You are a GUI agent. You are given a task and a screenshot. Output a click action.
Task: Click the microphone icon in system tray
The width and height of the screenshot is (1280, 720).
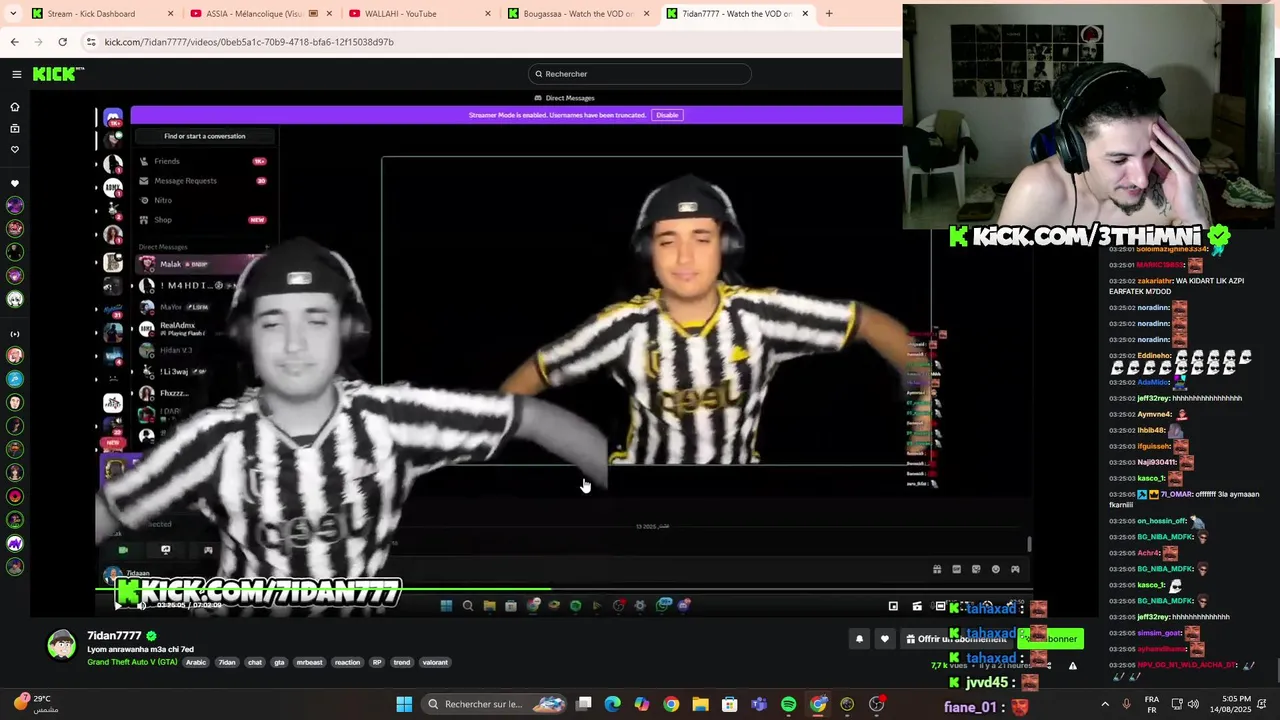1126,704
